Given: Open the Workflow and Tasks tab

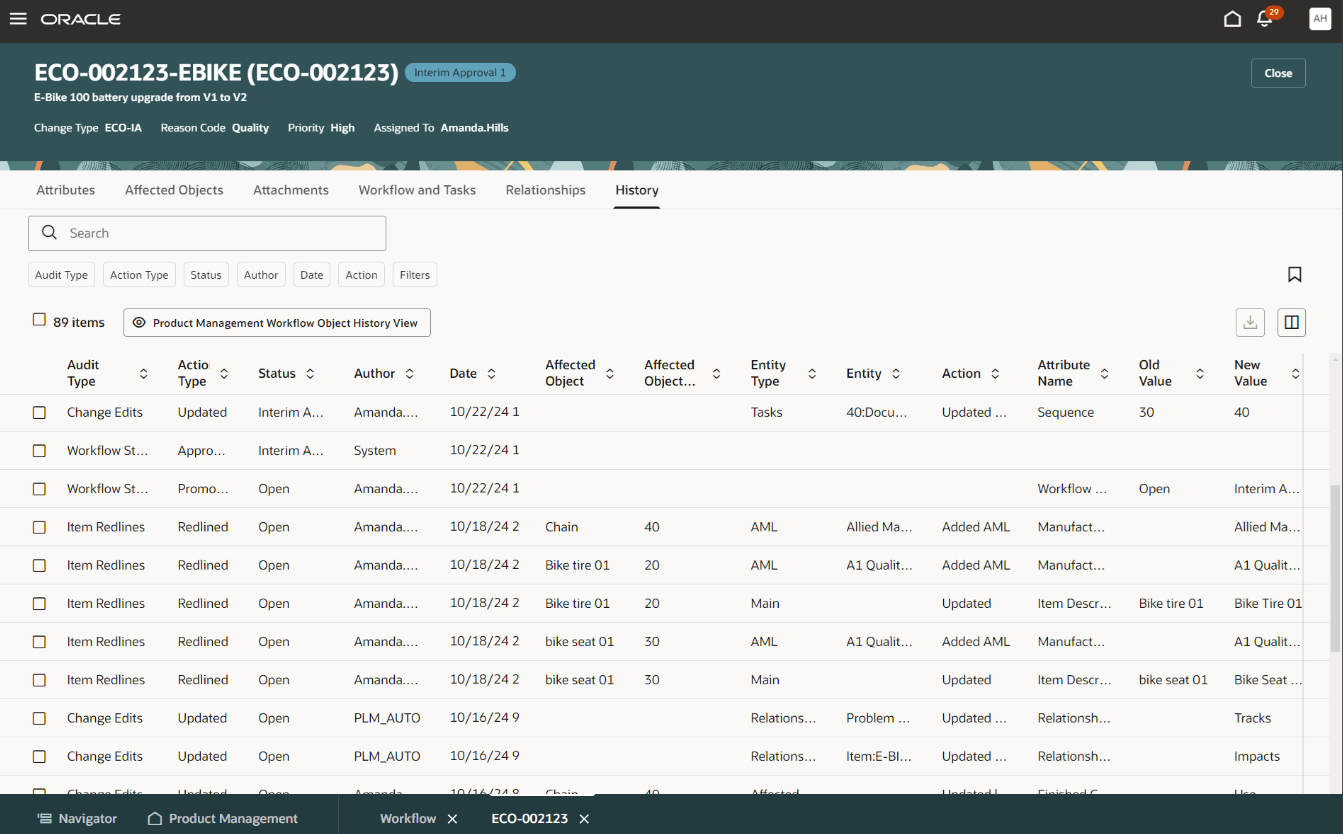Looking at the screenshot, I should tap(417, 190).
